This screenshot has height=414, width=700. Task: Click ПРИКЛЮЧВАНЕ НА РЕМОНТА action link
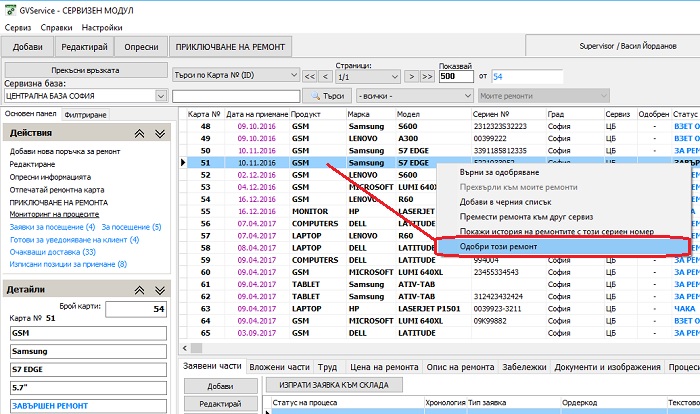[59, 202]
